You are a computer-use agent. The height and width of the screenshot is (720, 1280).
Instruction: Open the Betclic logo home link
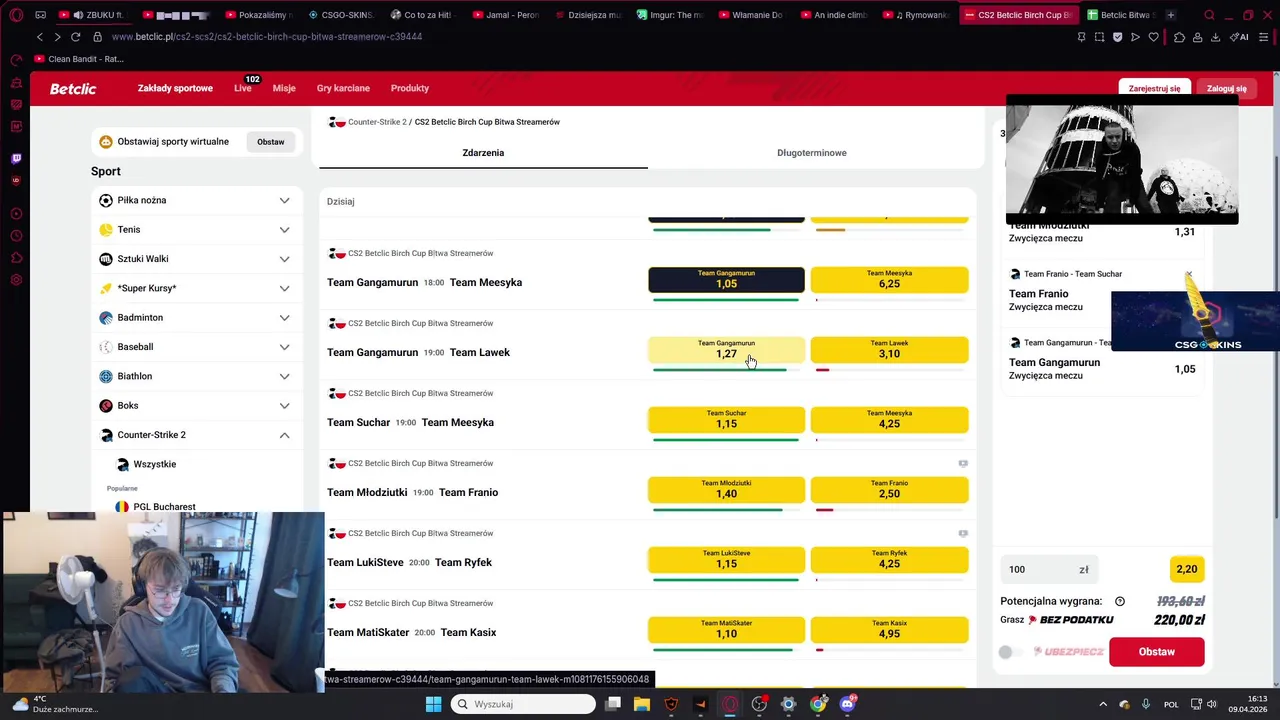coord(73,88)
